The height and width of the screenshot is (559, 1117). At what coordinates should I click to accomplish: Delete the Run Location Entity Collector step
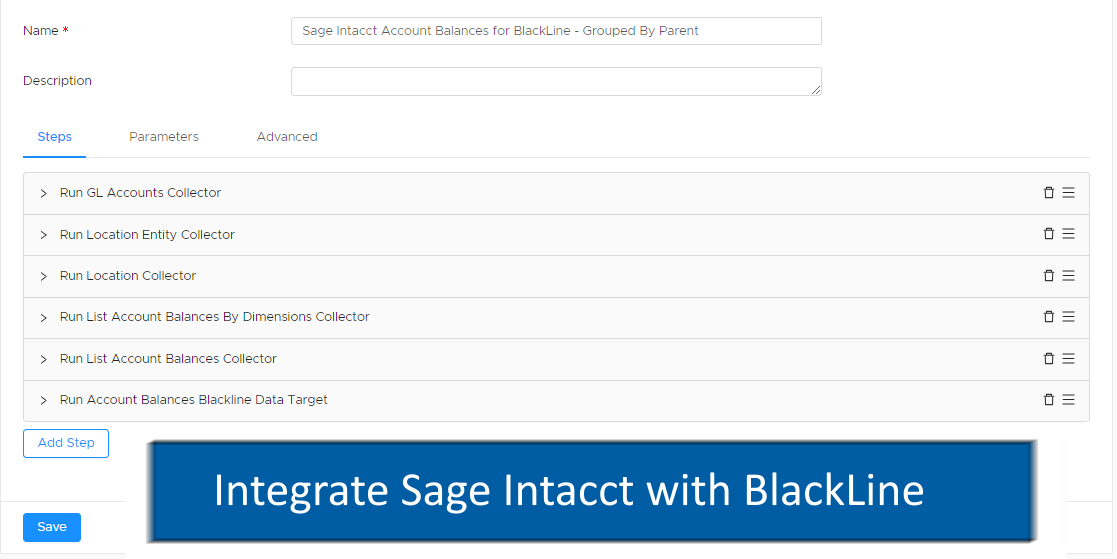coord(1048,234)
